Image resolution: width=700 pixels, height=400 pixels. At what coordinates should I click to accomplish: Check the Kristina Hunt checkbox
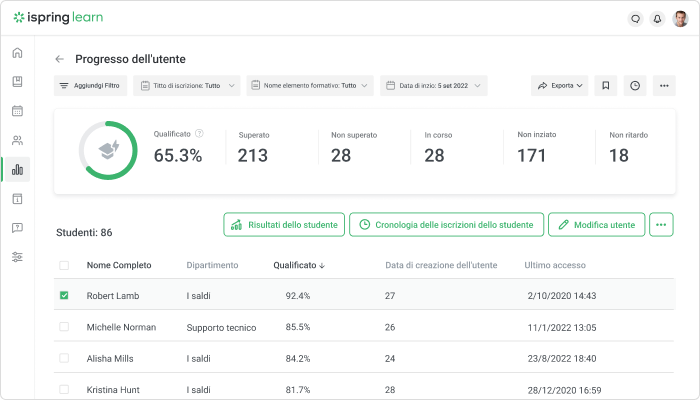[64, 389]
